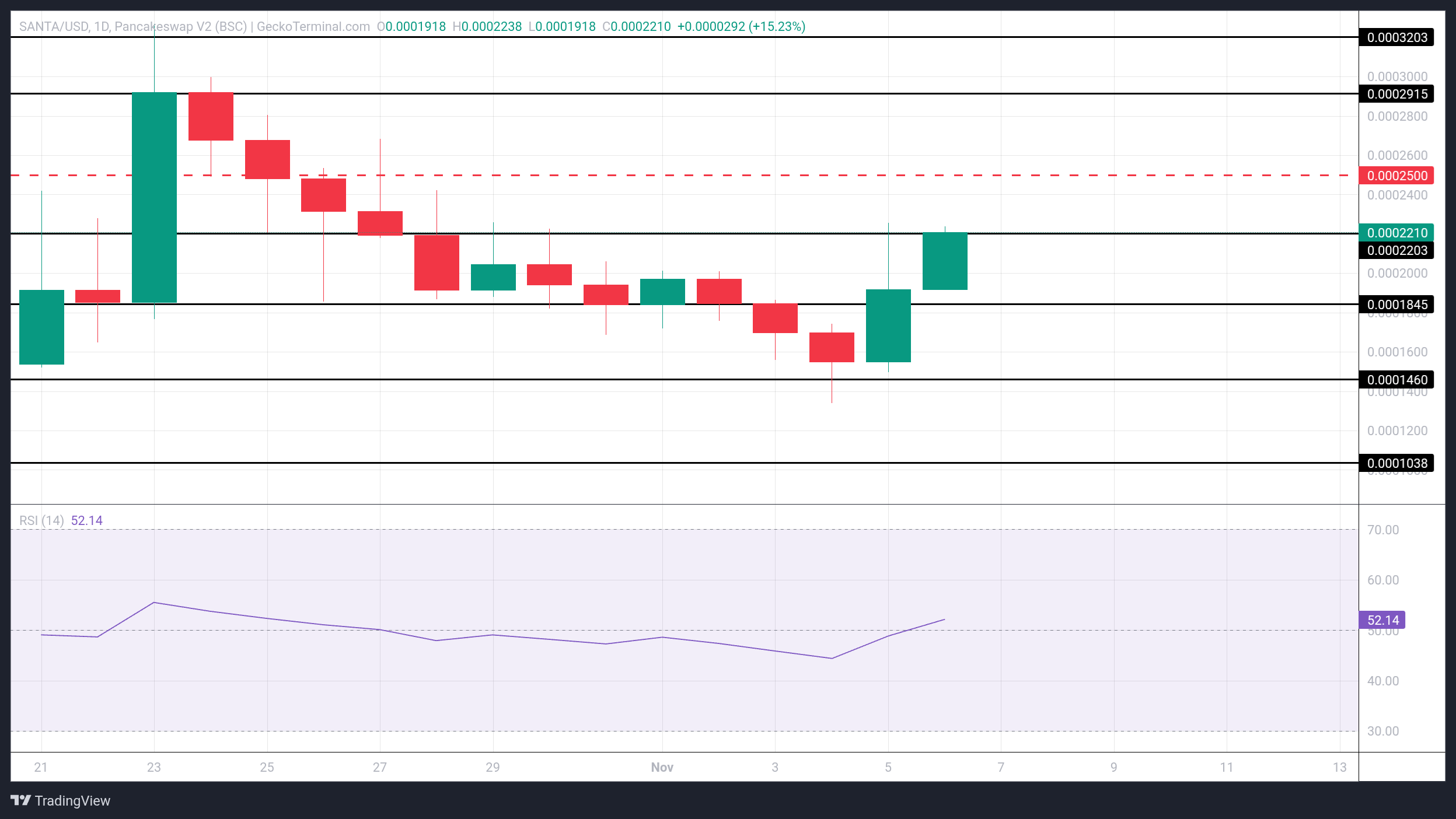Click the latest green candle near 0.0002210
Screen dimensions: 1456x819
pos(945,261)
